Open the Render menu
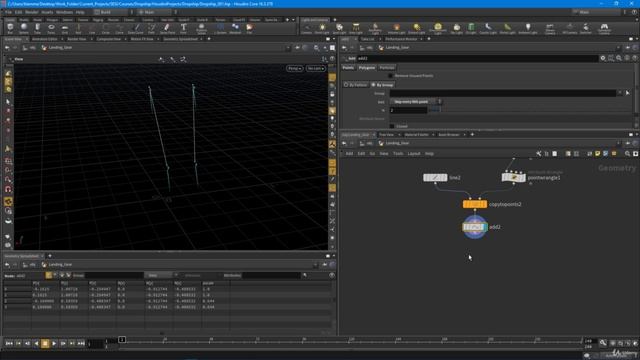This screenshot has height=360, width=640. [x=32, y=12]
